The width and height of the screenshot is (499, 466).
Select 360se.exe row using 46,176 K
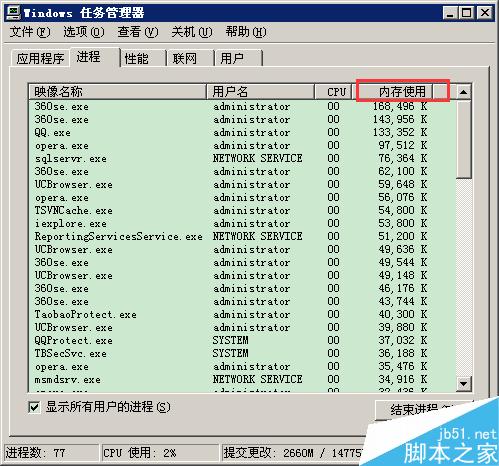(x=242, y=288)
